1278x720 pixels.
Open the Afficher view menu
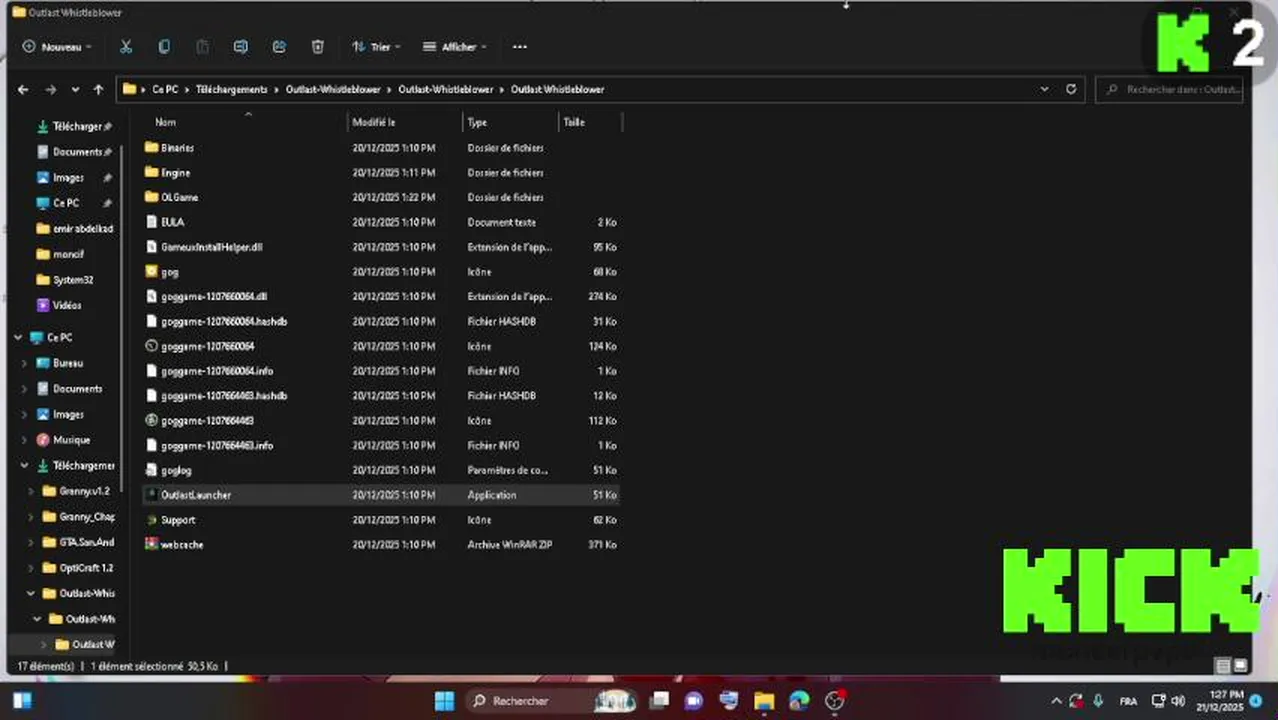[x=455, y=47]
